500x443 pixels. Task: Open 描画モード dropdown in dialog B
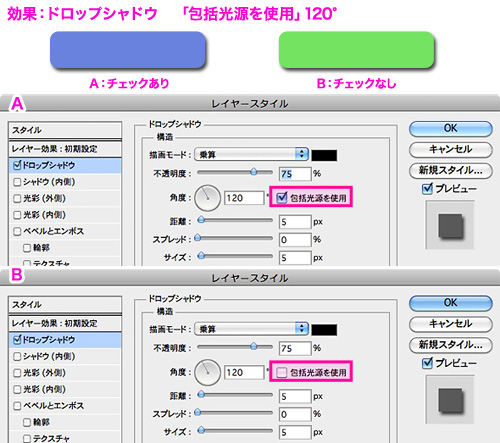pyautogui.click(x=251, y=329)
